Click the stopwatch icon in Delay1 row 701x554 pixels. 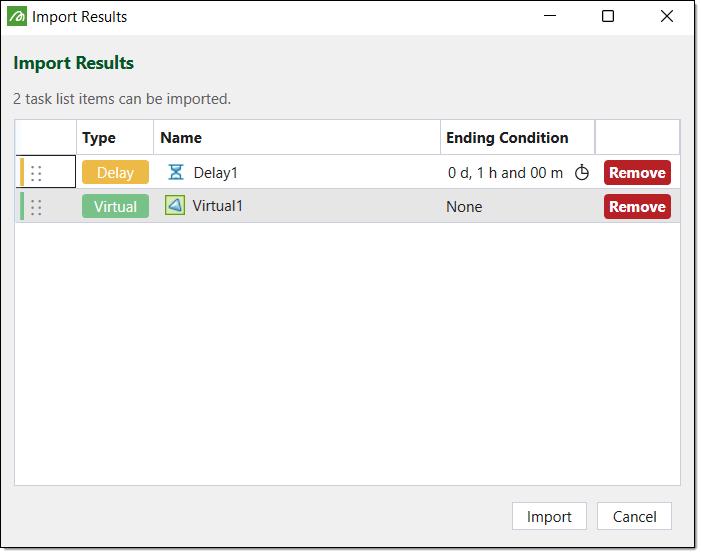click(x=582, y=173)
